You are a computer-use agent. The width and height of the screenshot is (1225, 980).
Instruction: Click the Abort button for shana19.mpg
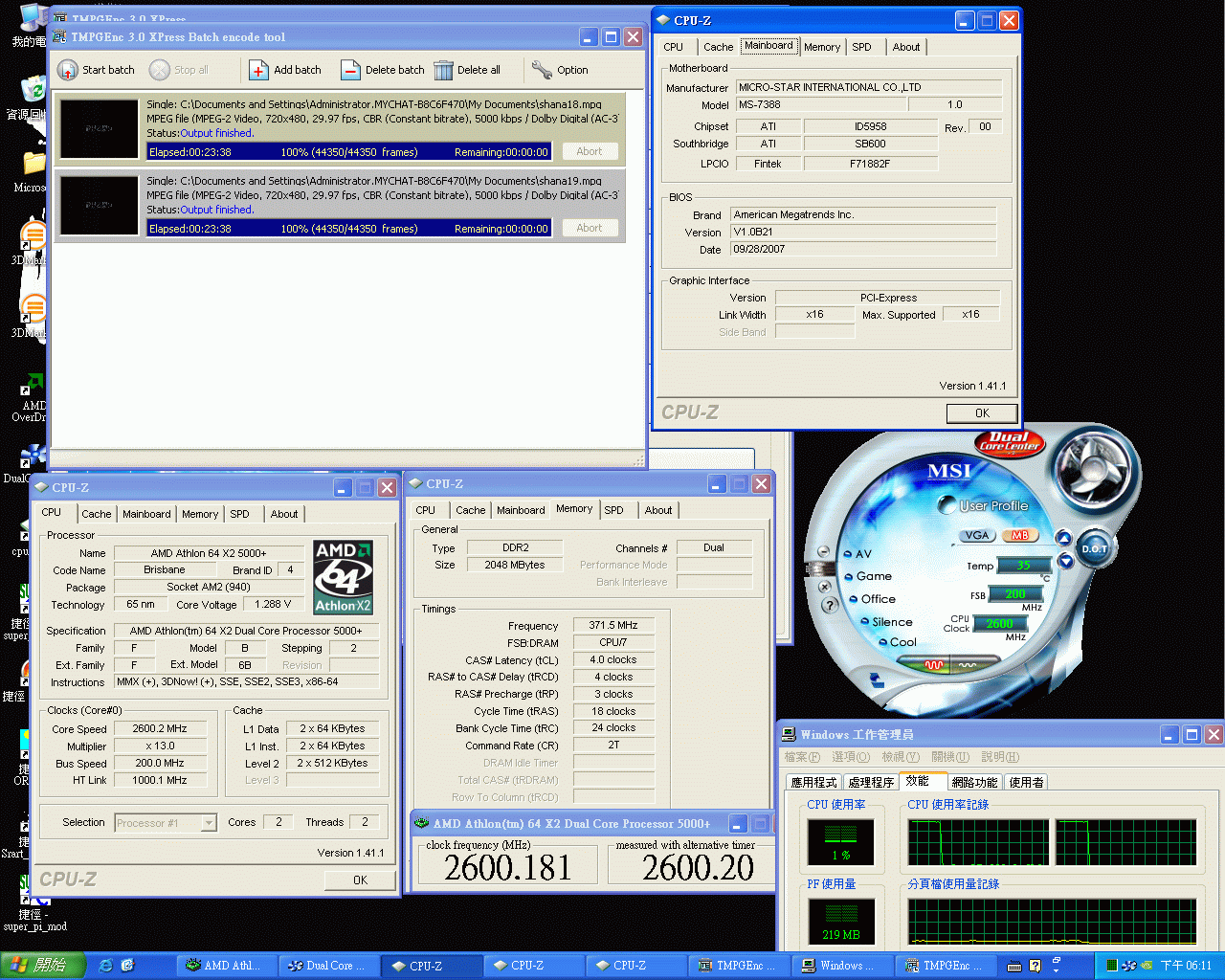click(x=590, y=228)
